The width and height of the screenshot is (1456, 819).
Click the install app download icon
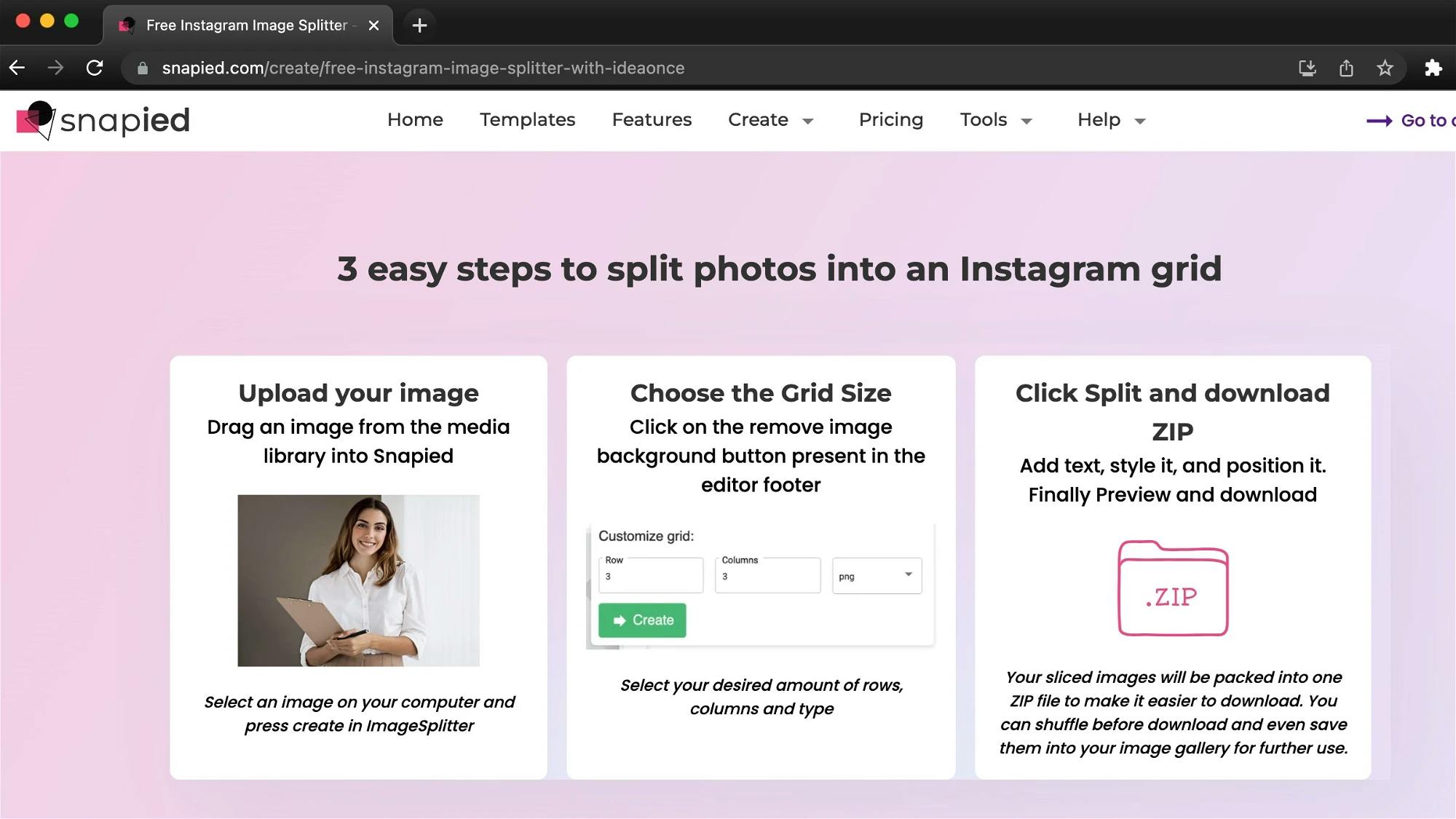click(1307, 68)
